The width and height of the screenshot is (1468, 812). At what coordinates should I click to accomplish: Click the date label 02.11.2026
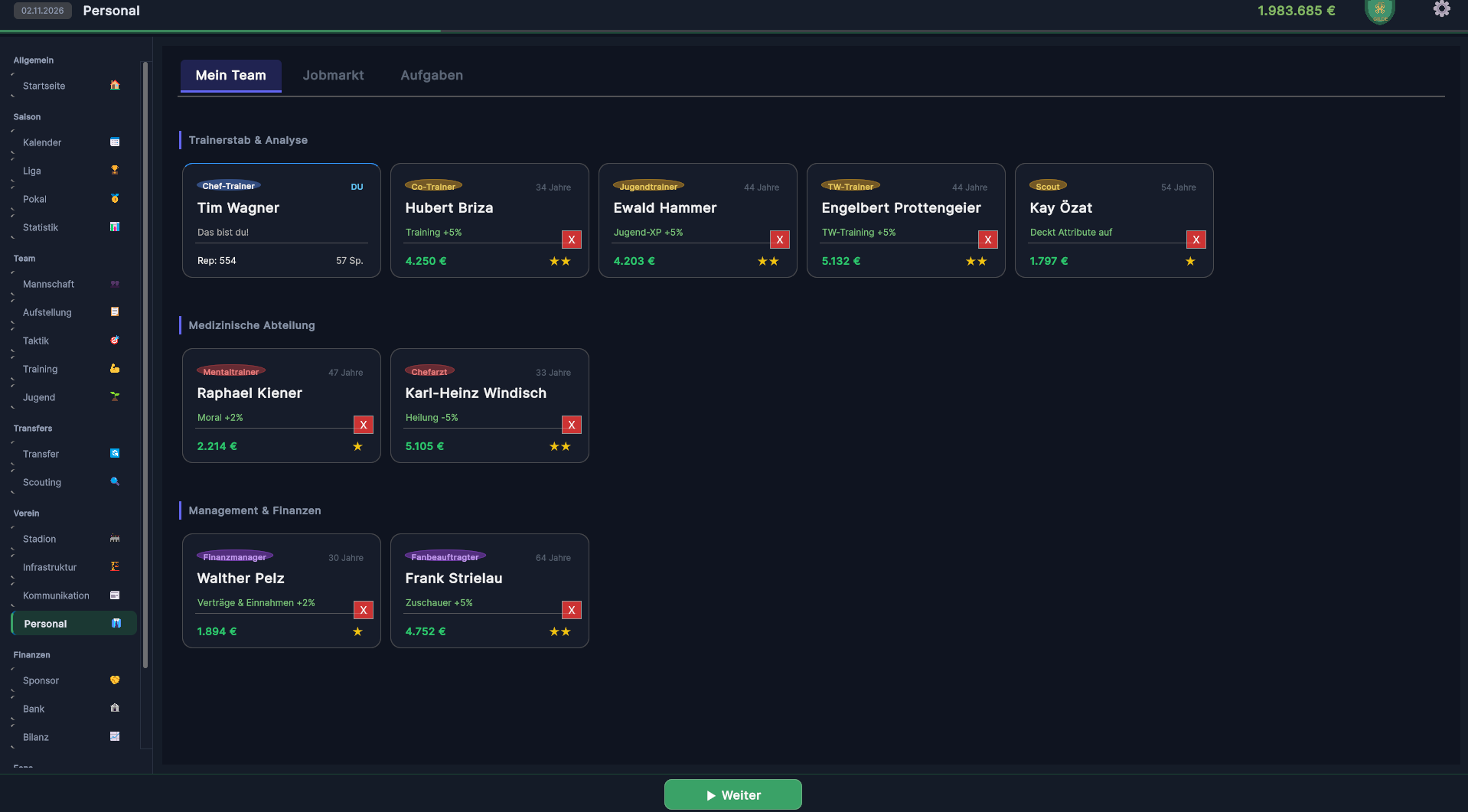point(43,11)
